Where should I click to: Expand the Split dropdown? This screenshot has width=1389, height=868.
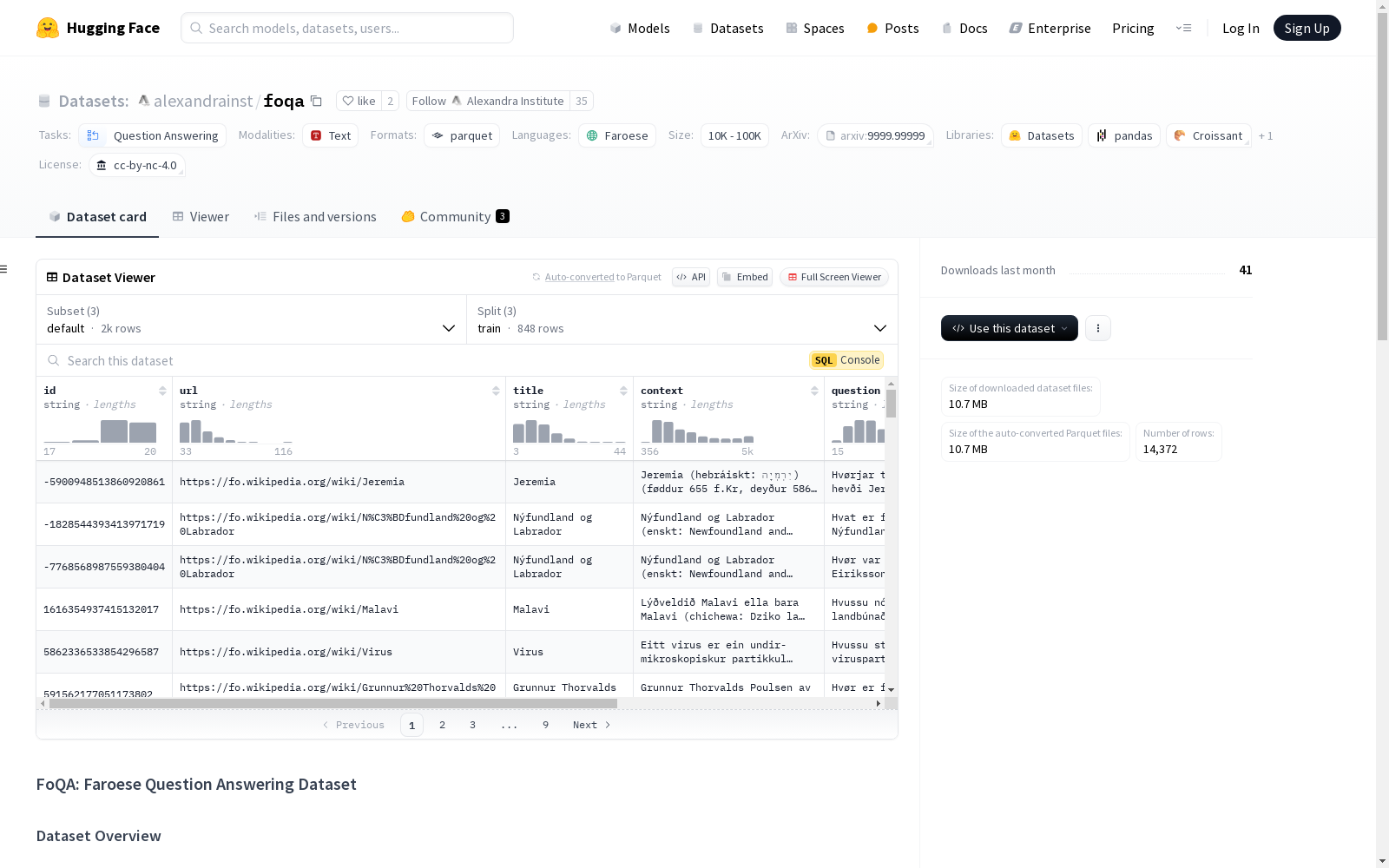coord(682,319)
